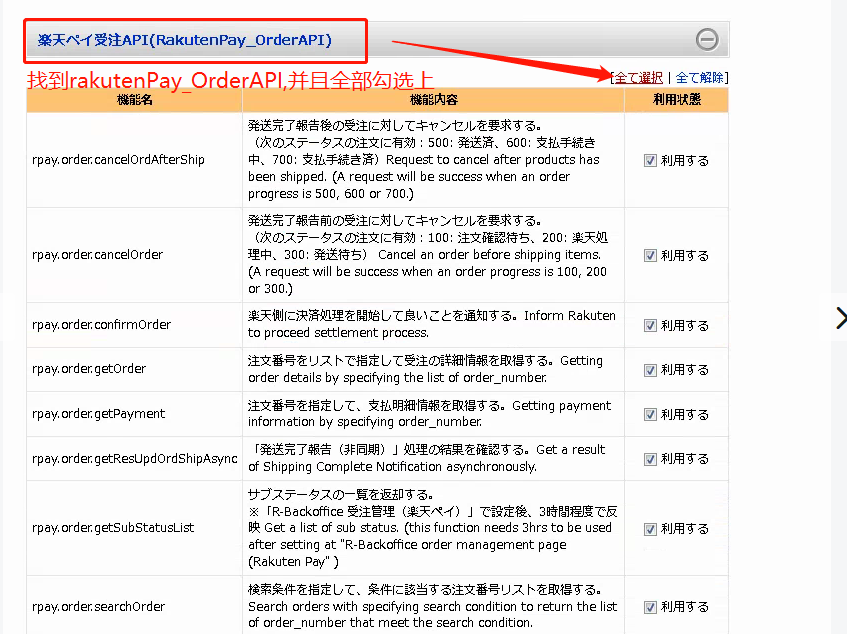Collapse the RakutenPay_OrderAPI section with minus icon
The image size is (847, 634).
click(x=707, y=39)
